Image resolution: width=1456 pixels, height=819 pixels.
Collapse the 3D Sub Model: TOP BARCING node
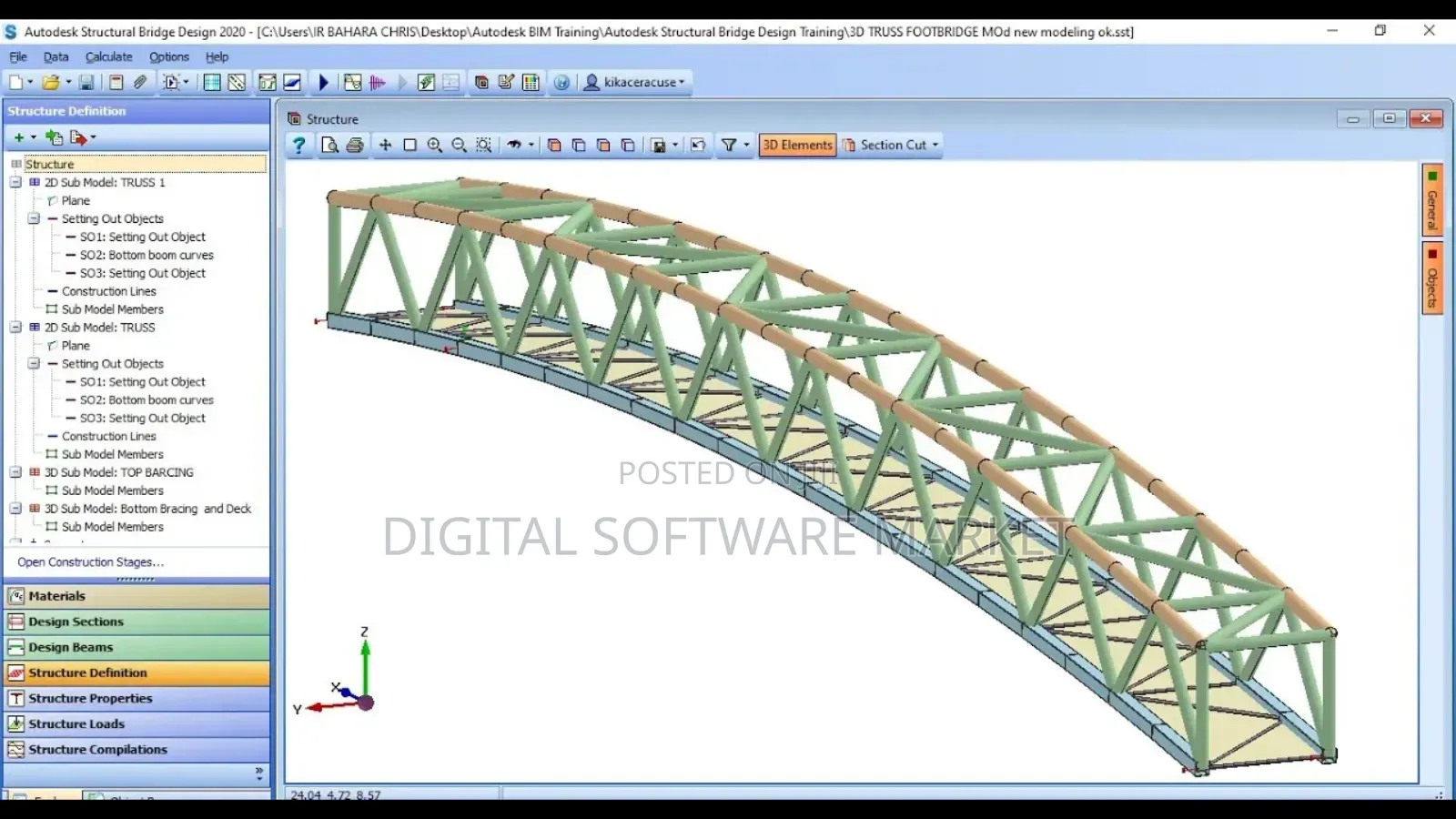(x=15, y=472)
